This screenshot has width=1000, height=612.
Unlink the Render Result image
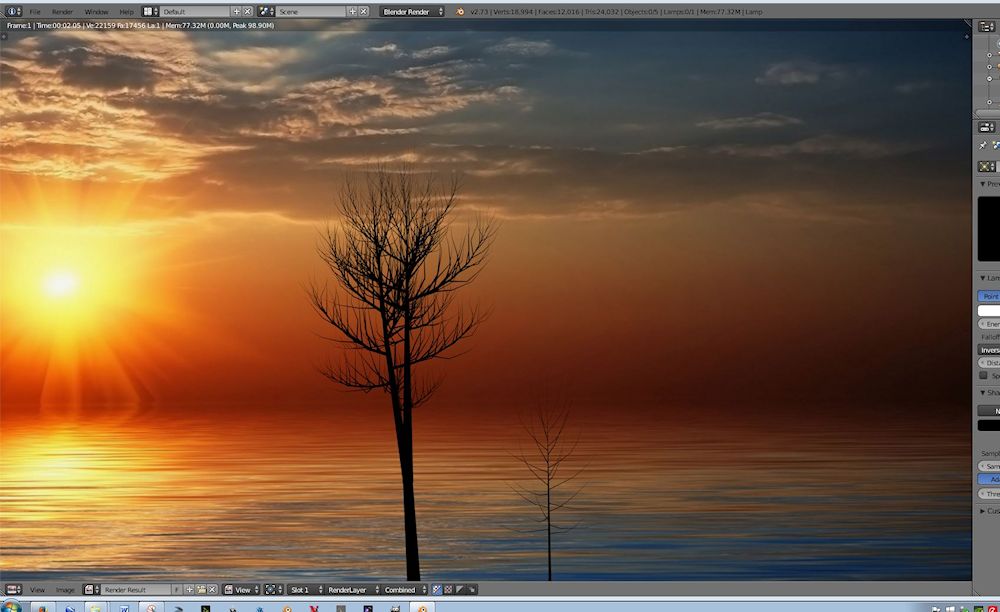(212, 590)
